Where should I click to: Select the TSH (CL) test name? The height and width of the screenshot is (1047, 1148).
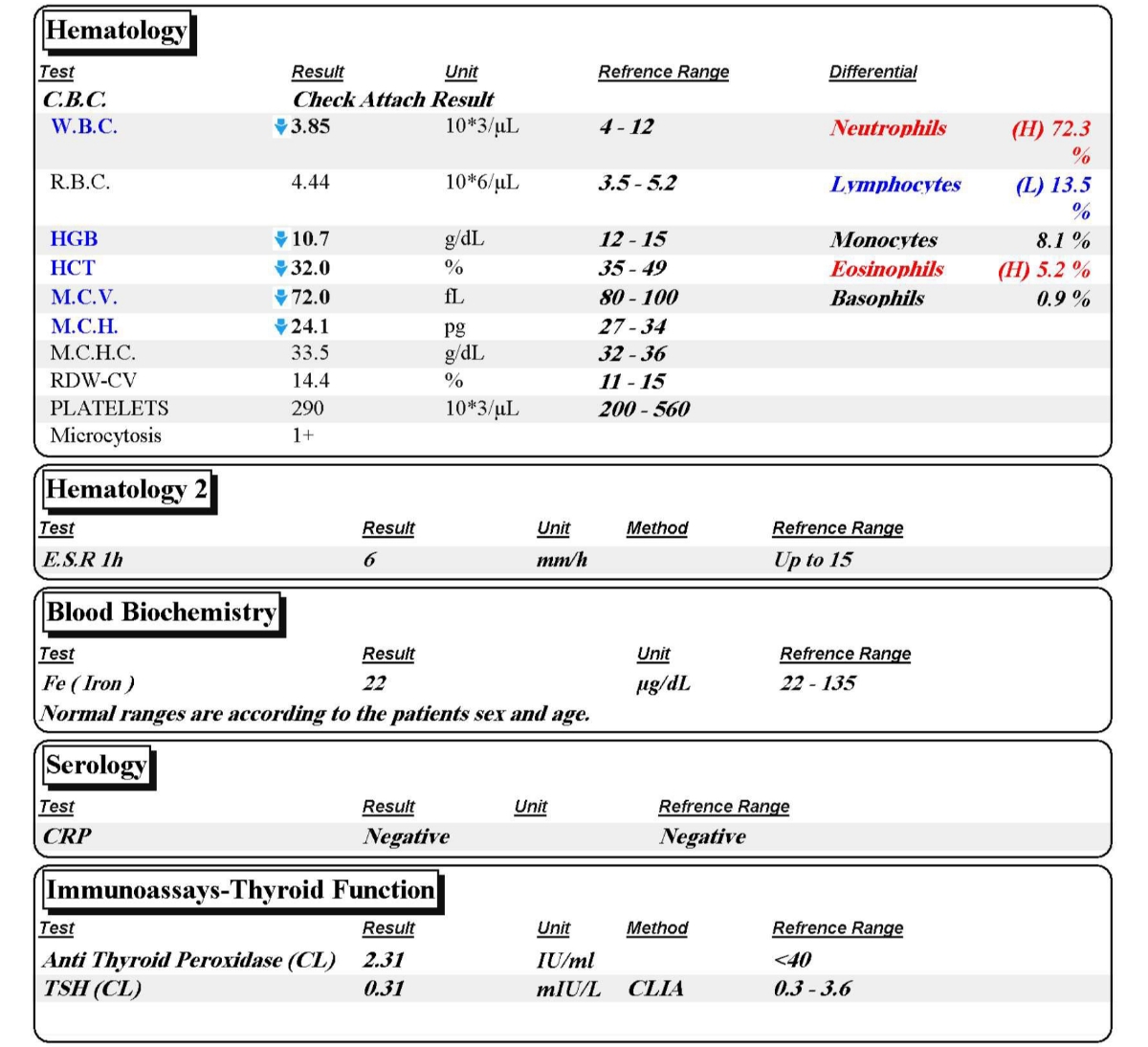pyautogui.click(x=92, y=989)
